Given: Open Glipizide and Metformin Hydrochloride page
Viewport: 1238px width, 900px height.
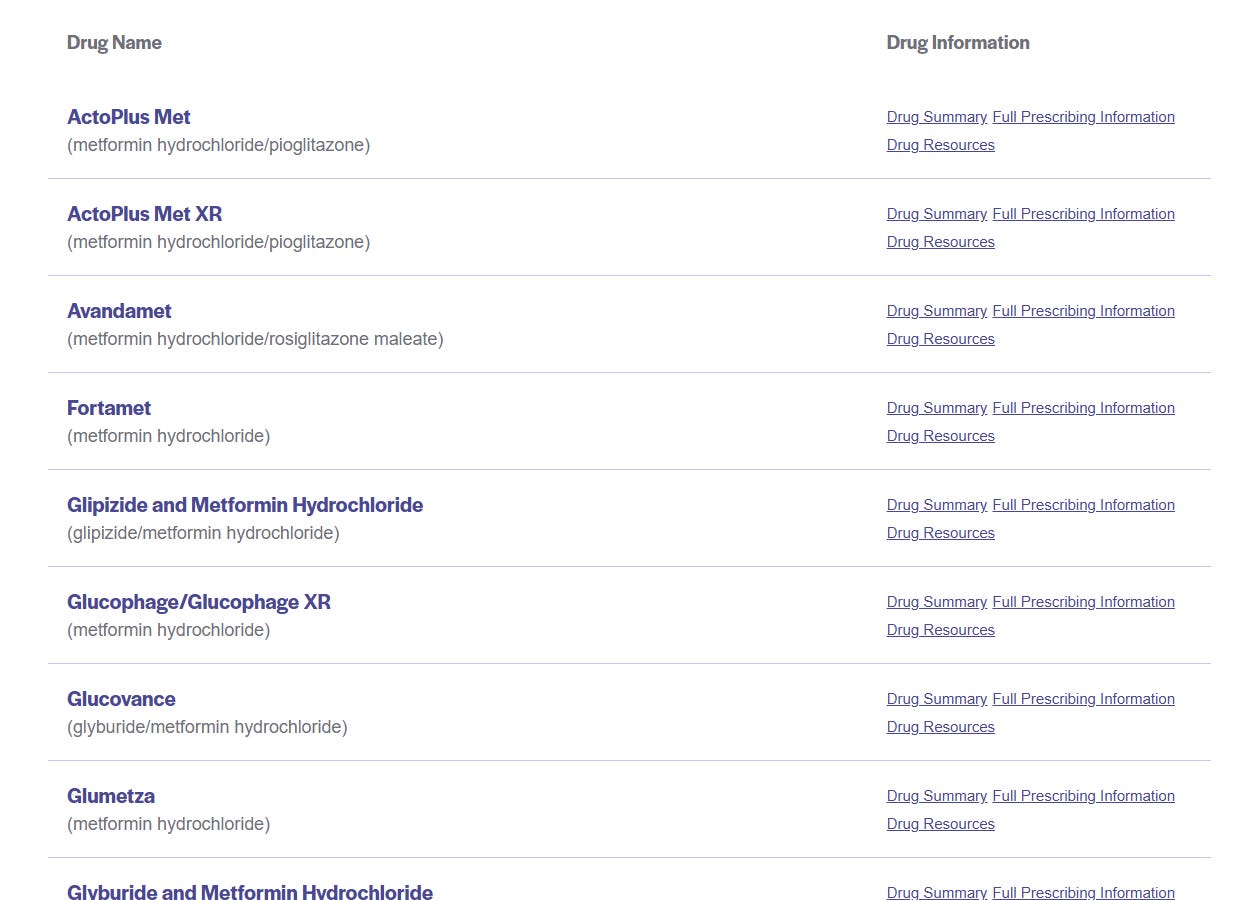Looking at the screenshot, I should coord(245,505).
